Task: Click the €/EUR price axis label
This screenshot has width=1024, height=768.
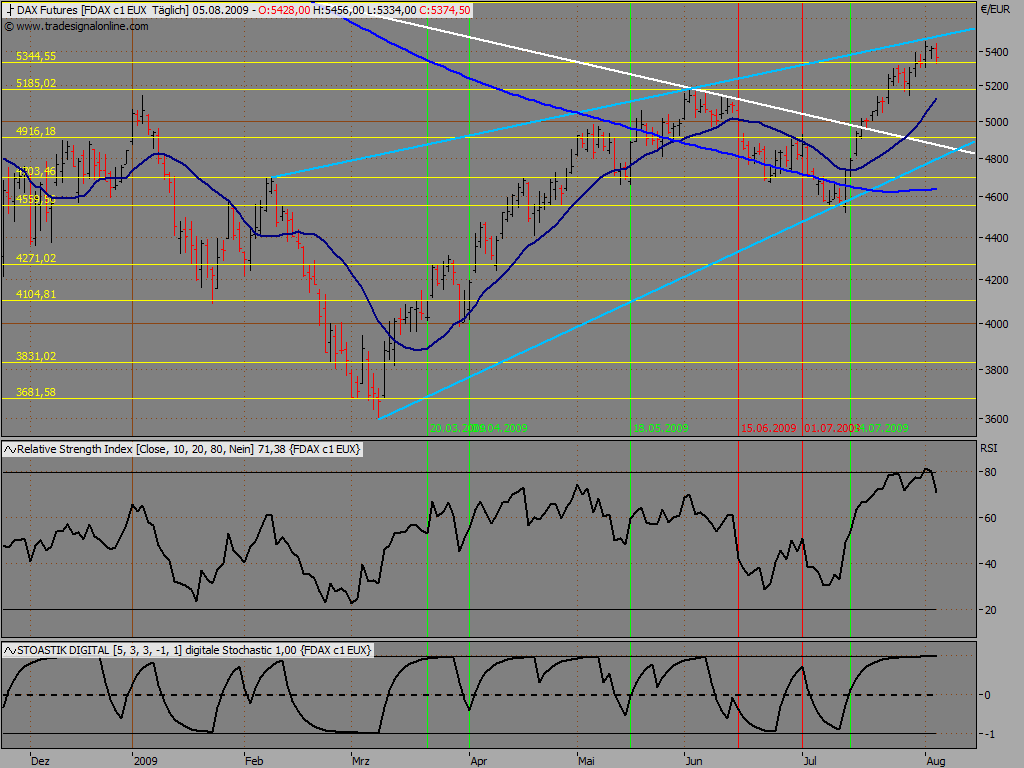Action: coord(995,9)
